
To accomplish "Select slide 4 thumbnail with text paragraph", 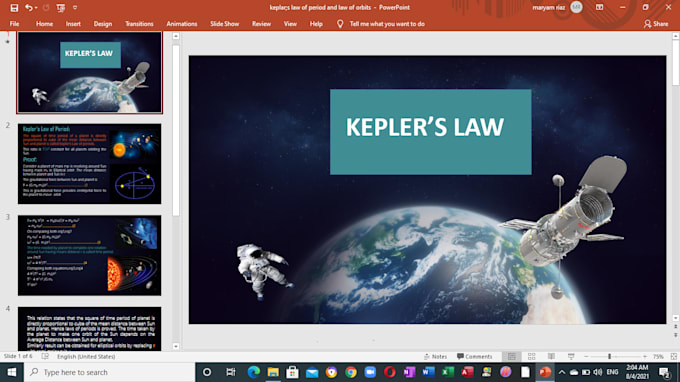I will click(89, 329).
